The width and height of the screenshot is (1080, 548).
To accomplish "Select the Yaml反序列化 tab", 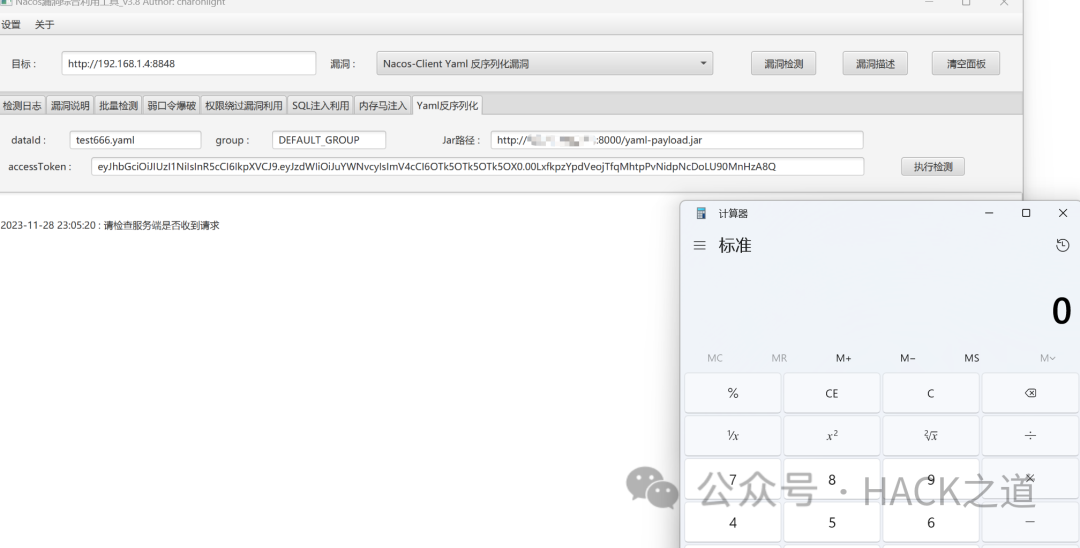I will pyautogui.click(x=447, y=105).
